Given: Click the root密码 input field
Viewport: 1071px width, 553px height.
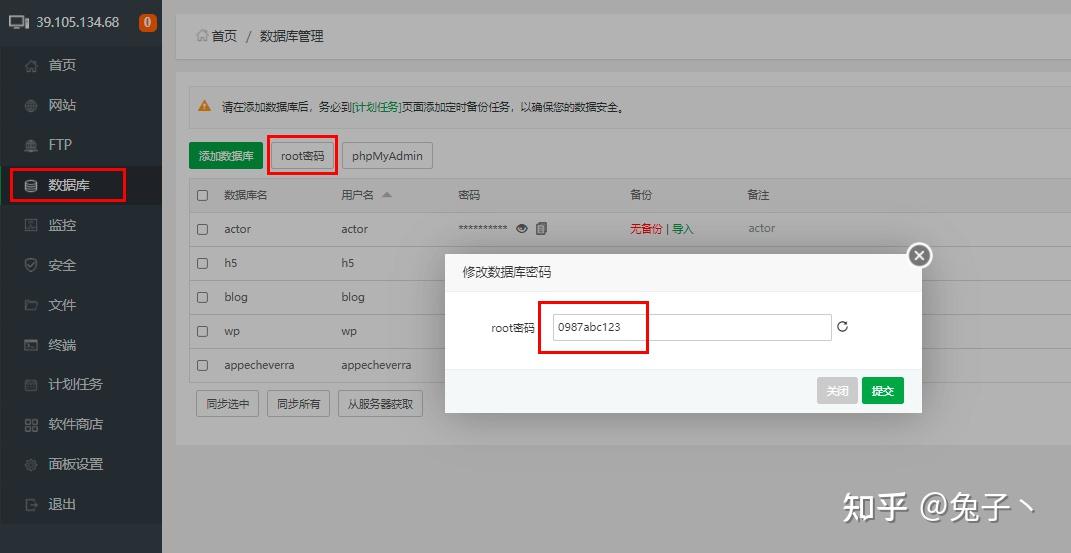Looking at the screenshot, I should [x=692, y=327].
